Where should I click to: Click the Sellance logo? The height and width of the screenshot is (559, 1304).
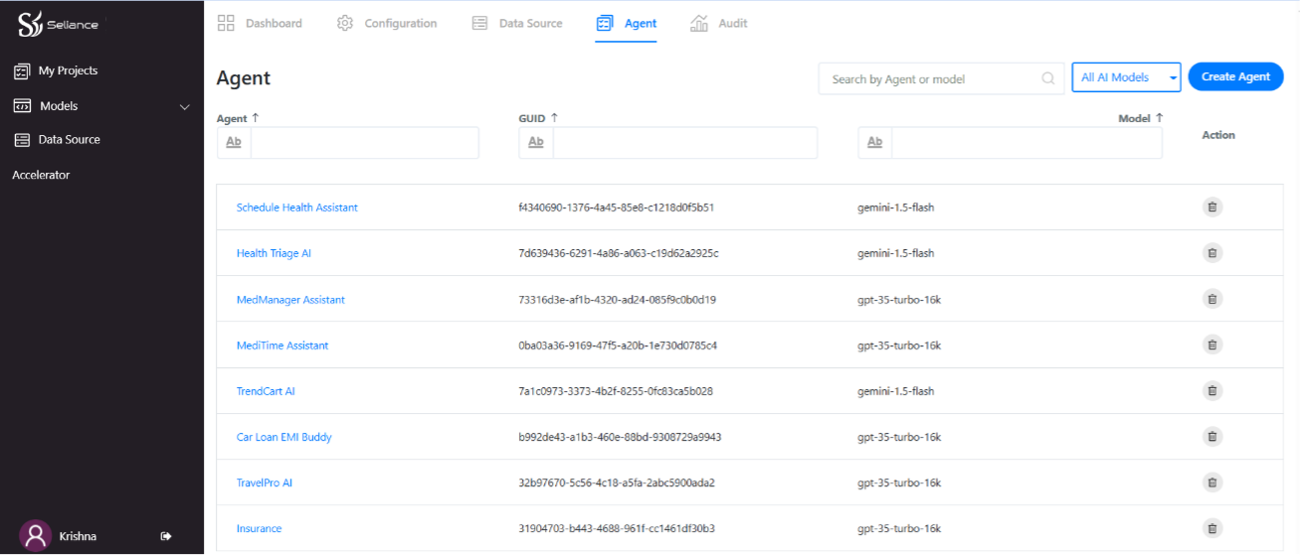[x=58, y=25]
